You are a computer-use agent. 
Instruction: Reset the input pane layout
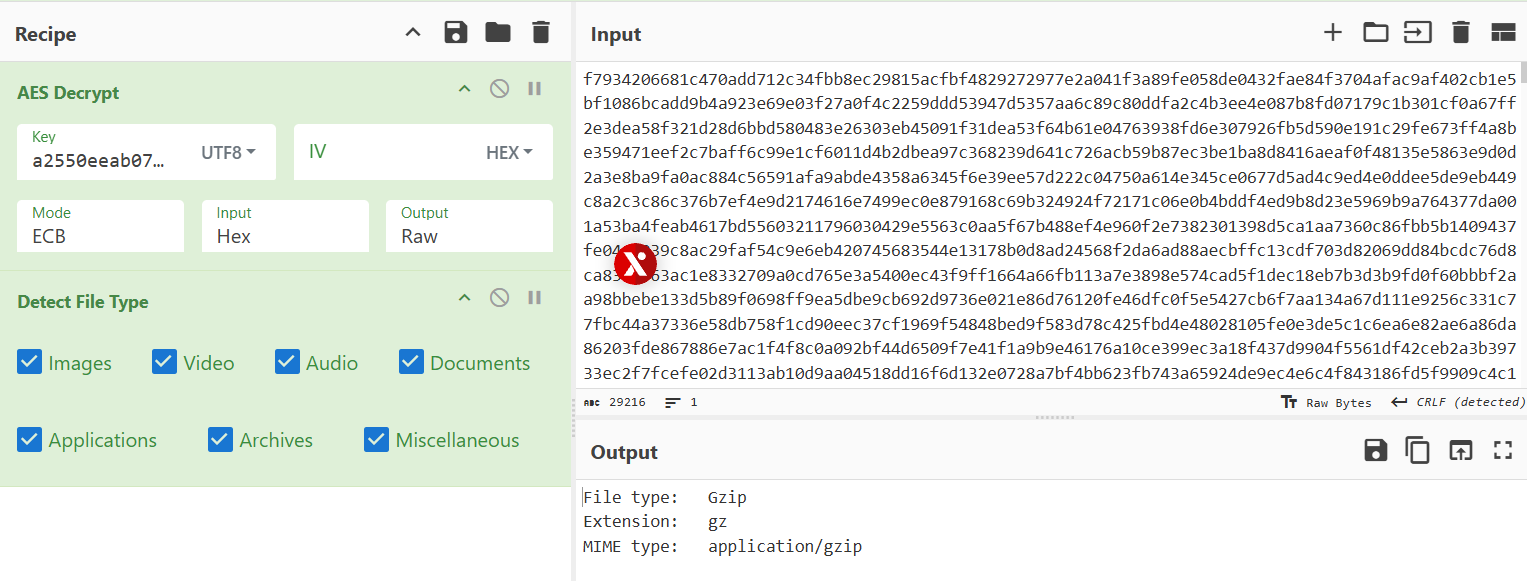point(1503,33)
